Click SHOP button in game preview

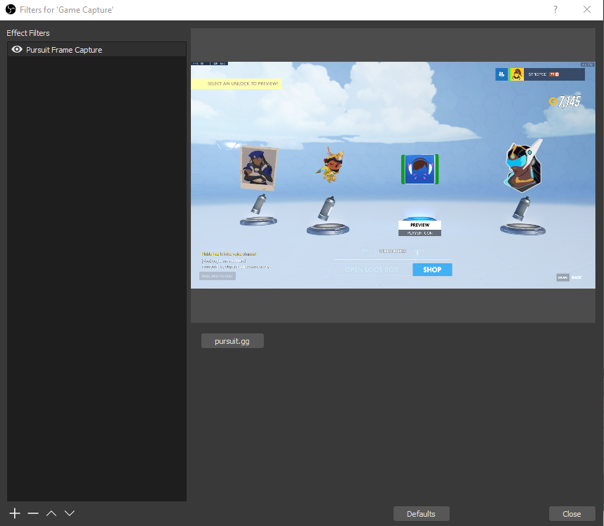tap(432, 270)
